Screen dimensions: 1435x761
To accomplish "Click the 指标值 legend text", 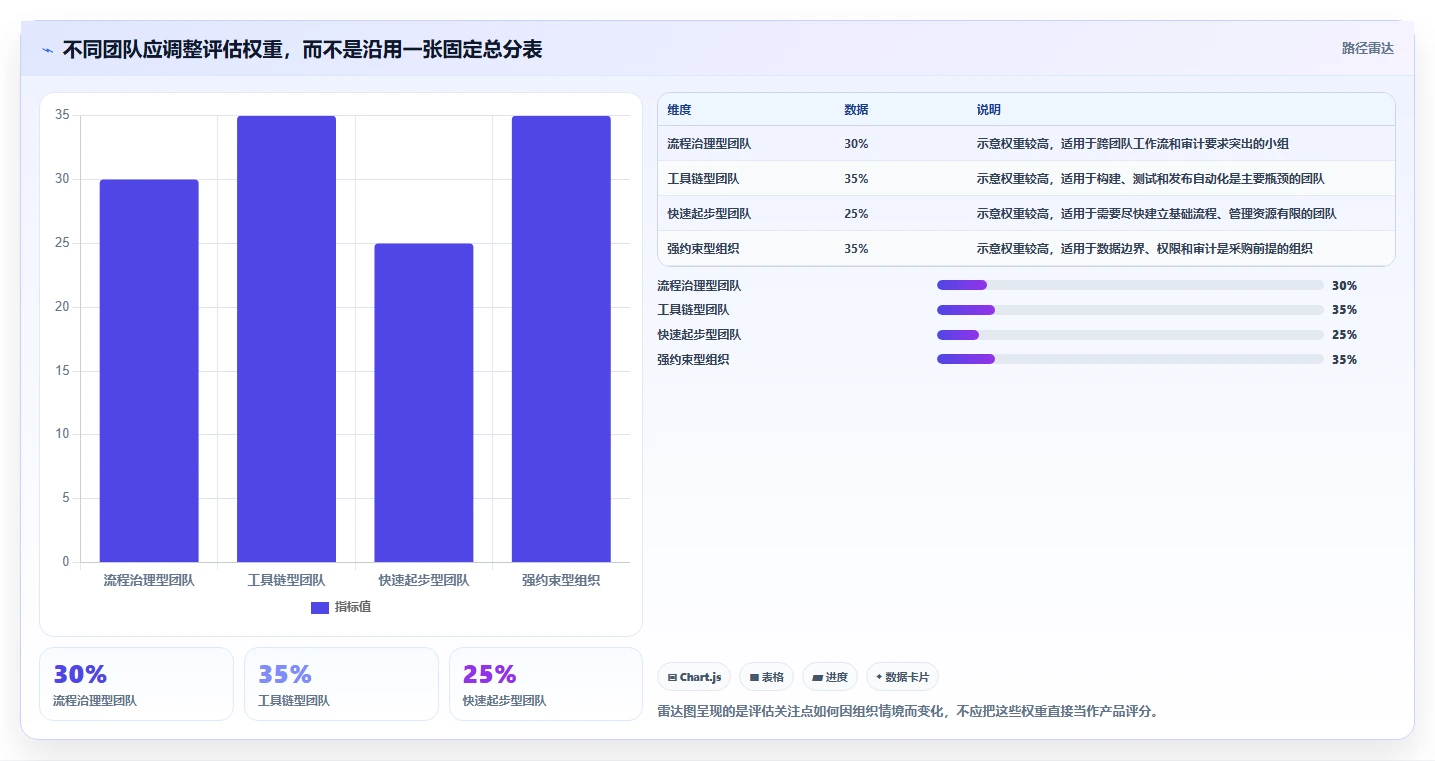I will tap(353, 607).
